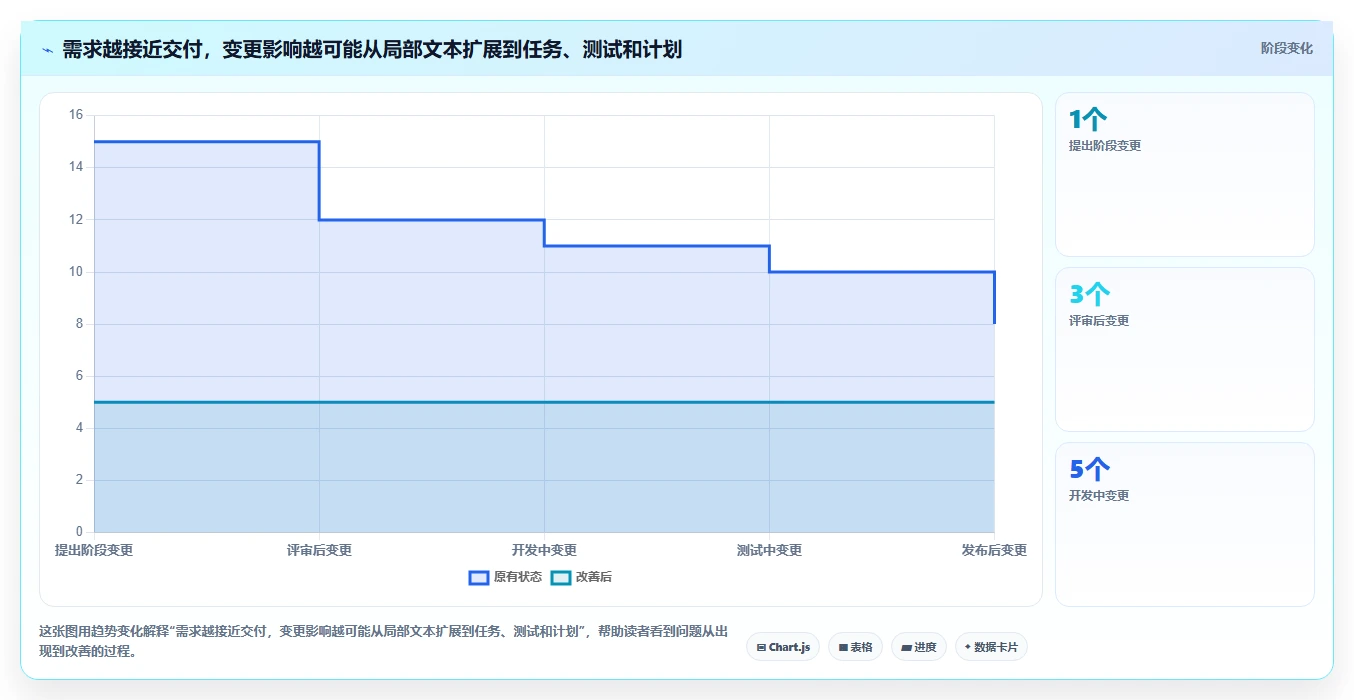
Task: Click the lightning icon beside the title
Action: pyautogui.click(x=47, y=49)
